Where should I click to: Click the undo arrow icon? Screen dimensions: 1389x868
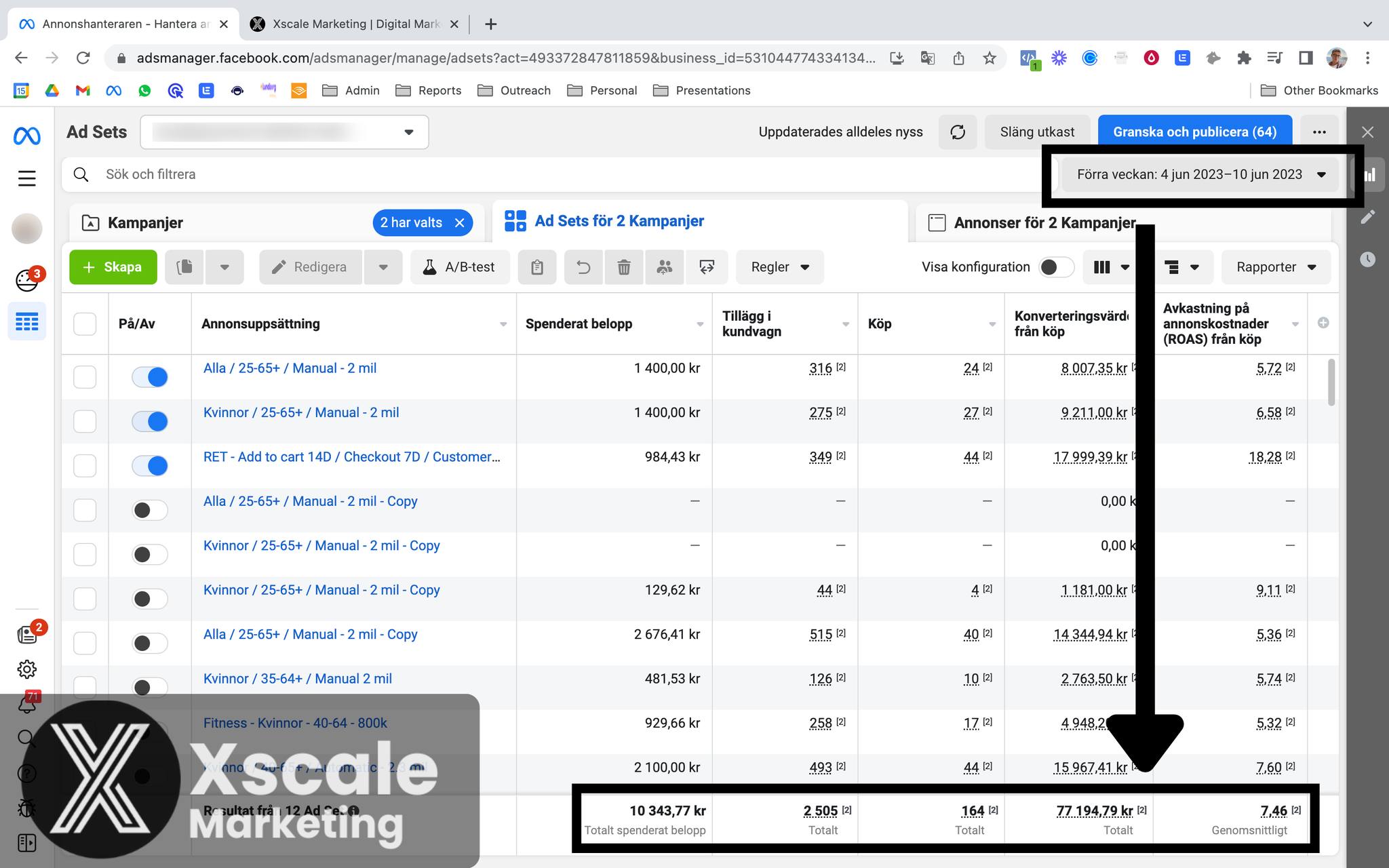click(583, 267)
